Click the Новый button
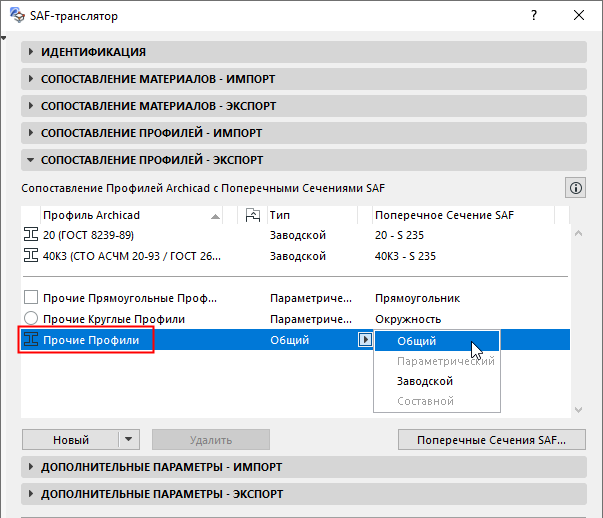 tap(71, 439)
